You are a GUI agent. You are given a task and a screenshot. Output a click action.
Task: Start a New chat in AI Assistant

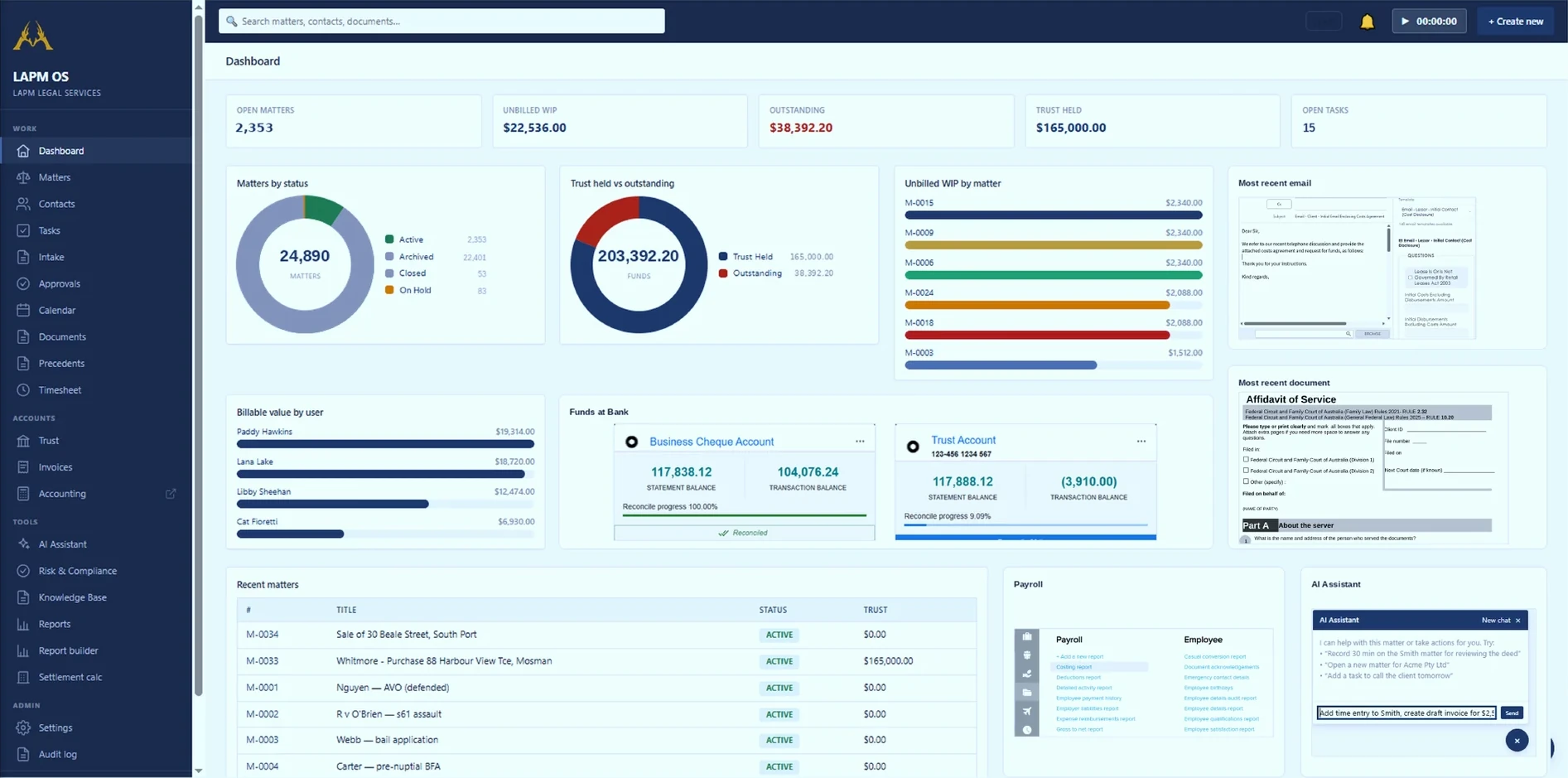coord(1495,620)
